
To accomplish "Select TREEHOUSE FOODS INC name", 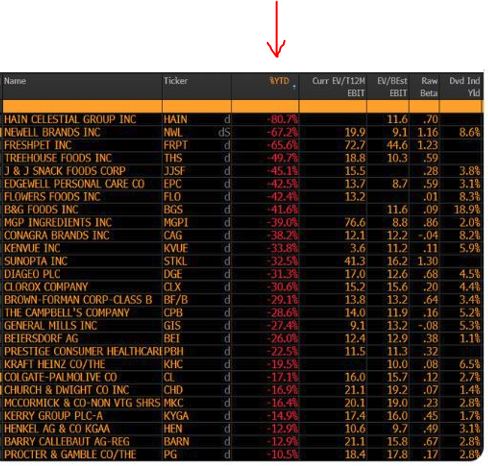I will 58,158.
